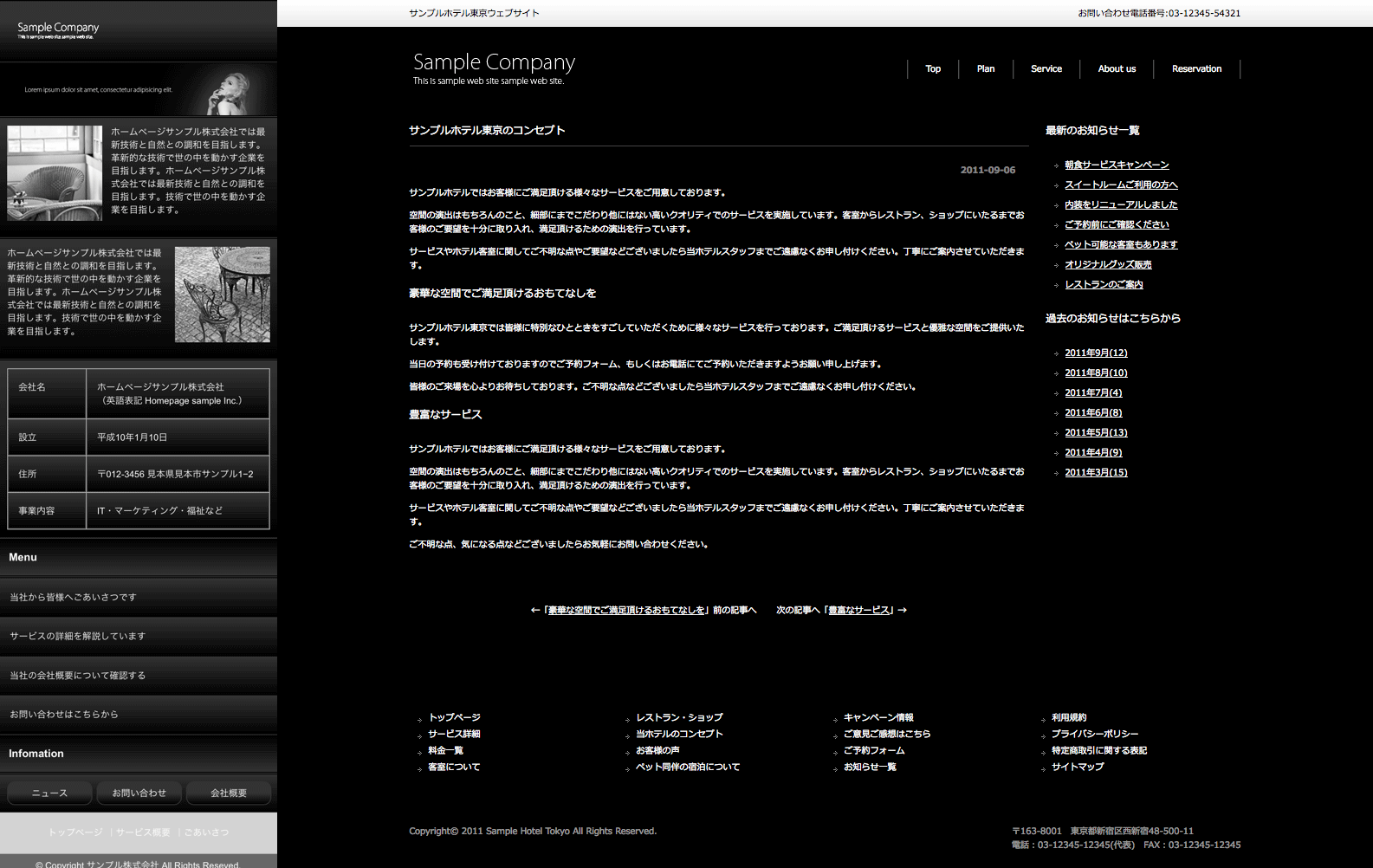Viewport: 1373px width, 868px height.
Task: Open the footer link プライバシーポリシー
Action: click(1094, 735)
